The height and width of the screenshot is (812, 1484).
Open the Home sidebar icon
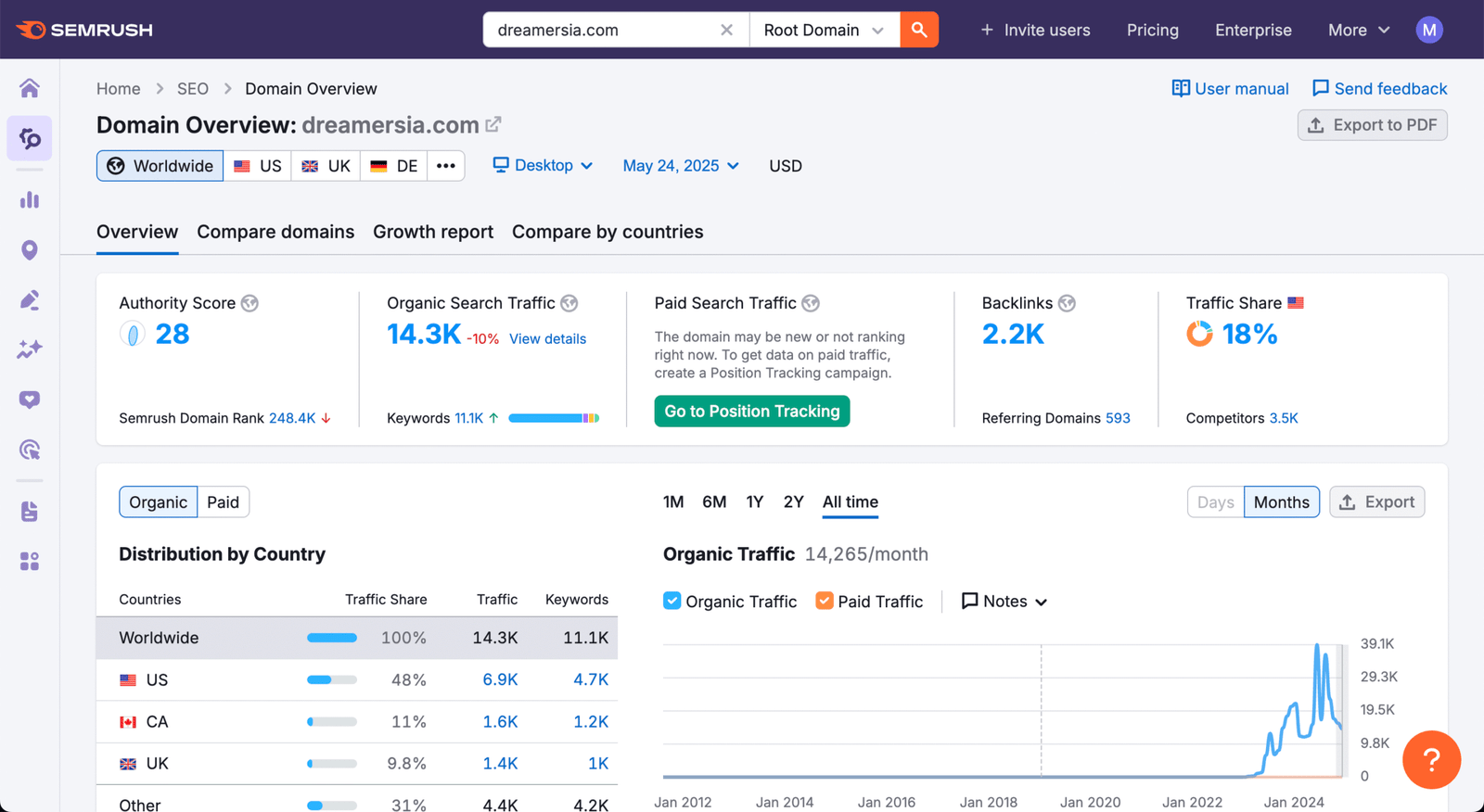click(x=30, y=88)
